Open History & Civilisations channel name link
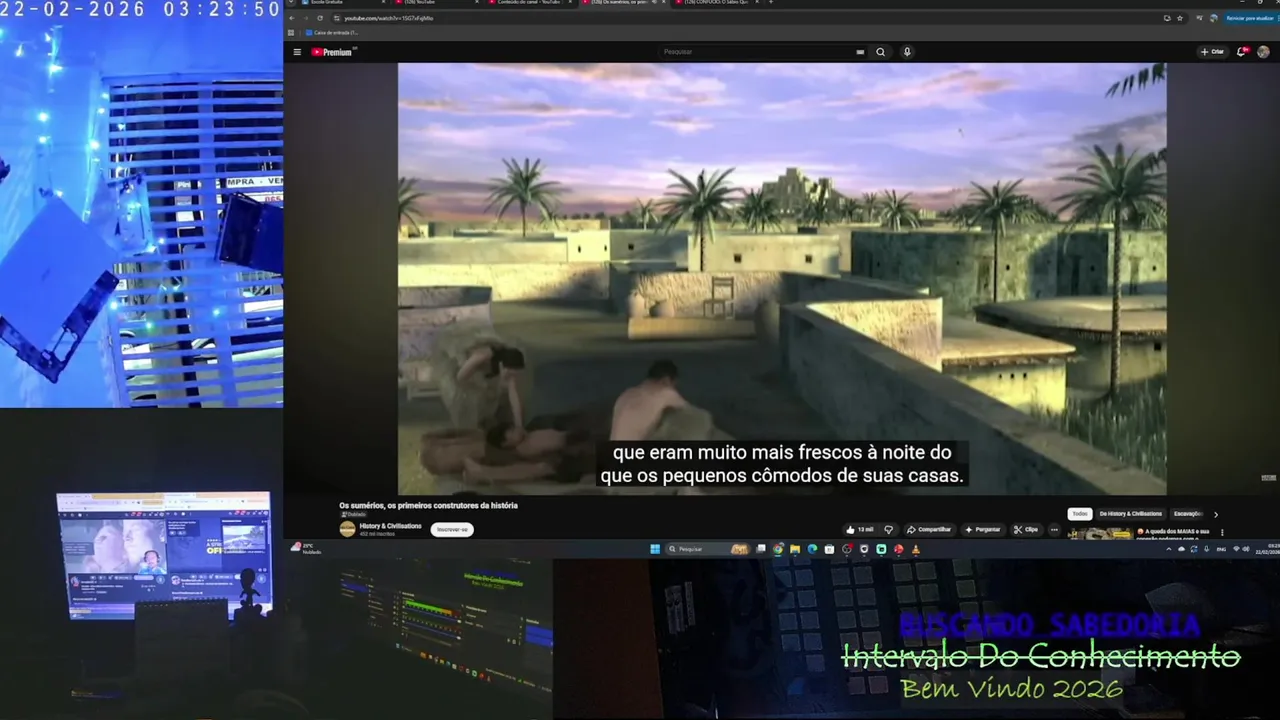This screenshot has width=1280, height=720. pos(390,526)
